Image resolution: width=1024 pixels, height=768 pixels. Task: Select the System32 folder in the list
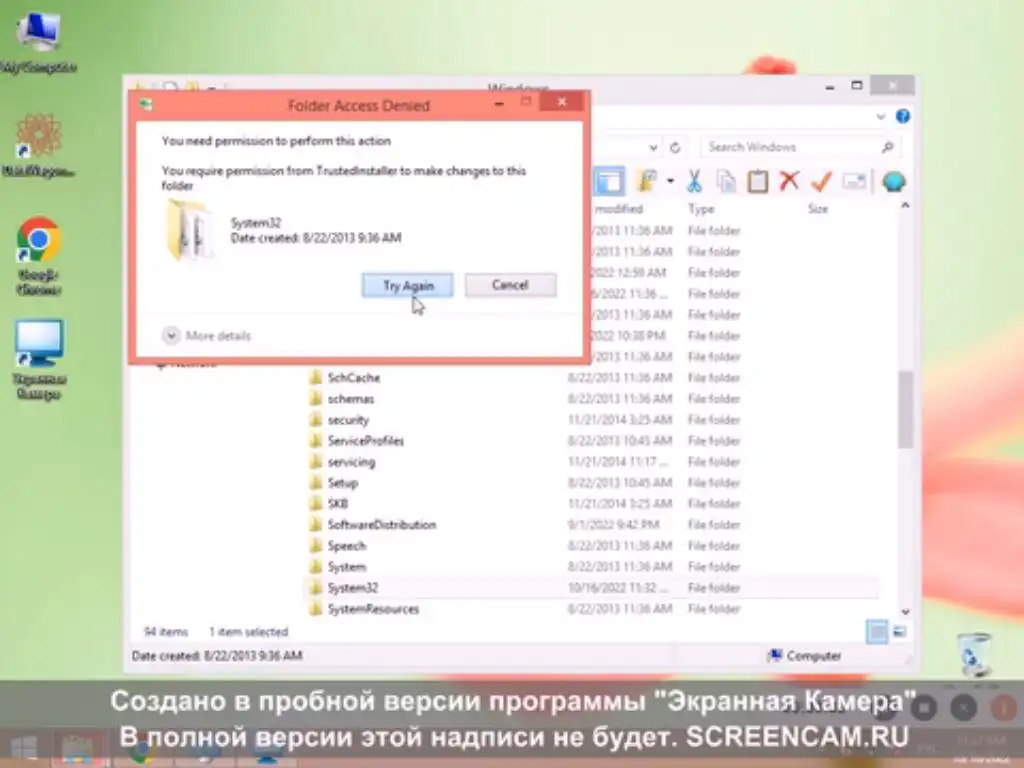point(352,588)
